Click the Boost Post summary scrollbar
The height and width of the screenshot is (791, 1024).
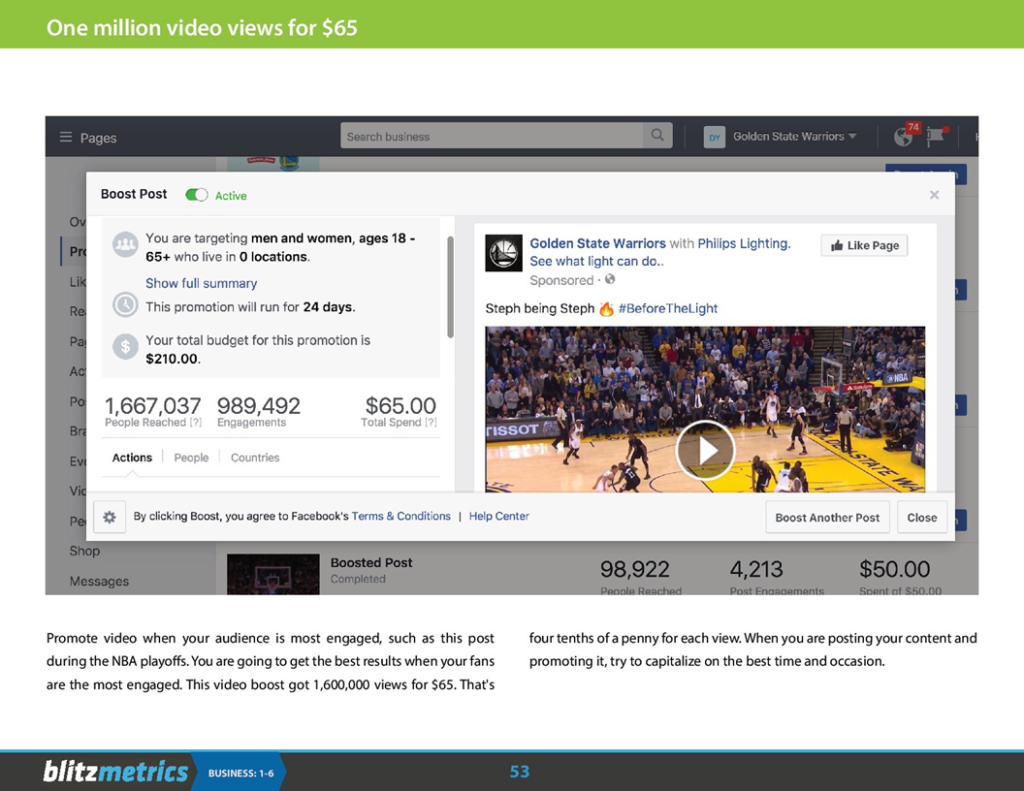[449, 287]
